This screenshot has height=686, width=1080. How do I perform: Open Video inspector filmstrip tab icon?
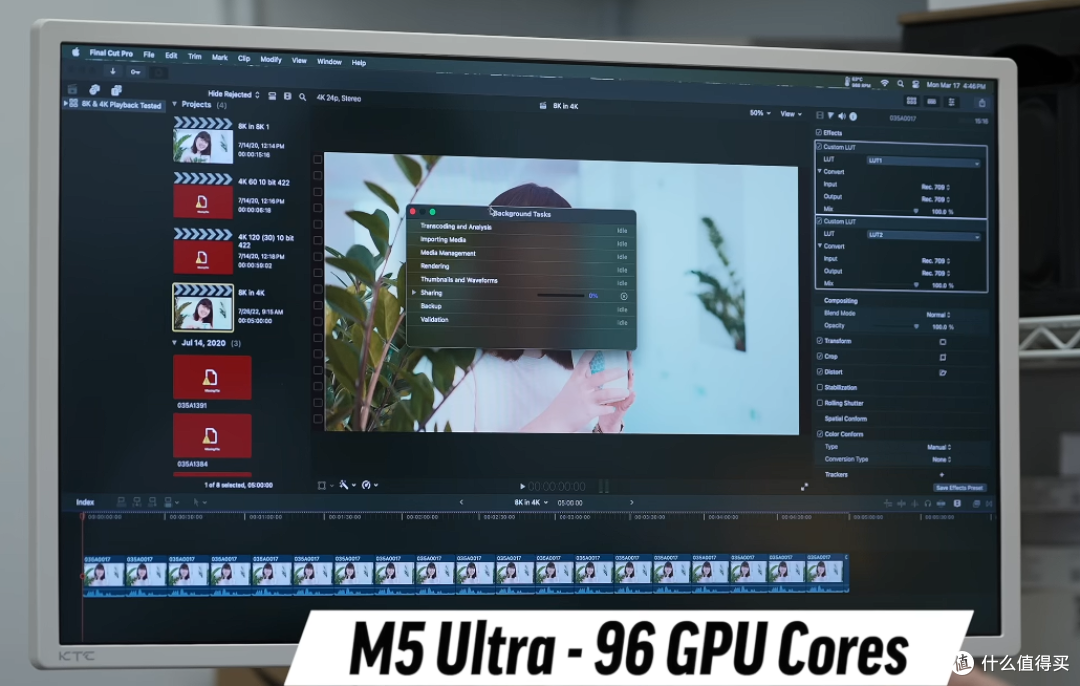coord(820,115)
